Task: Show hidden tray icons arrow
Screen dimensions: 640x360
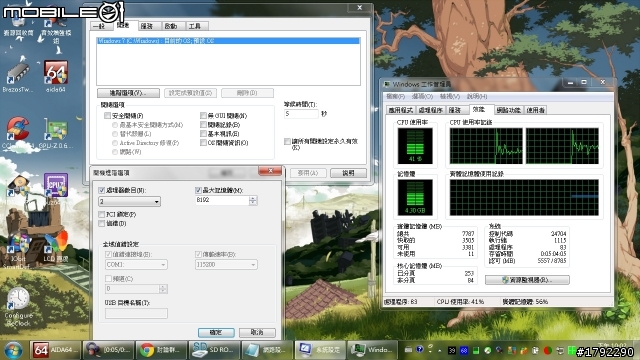Action: coord(440,350)
